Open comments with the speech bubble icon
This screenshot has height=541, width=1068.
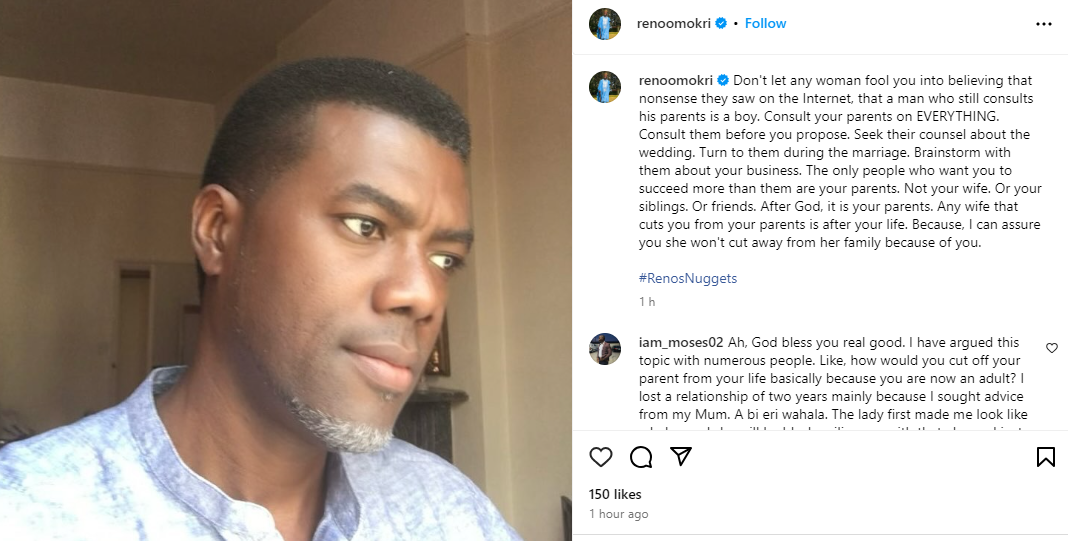pos(641,457)
